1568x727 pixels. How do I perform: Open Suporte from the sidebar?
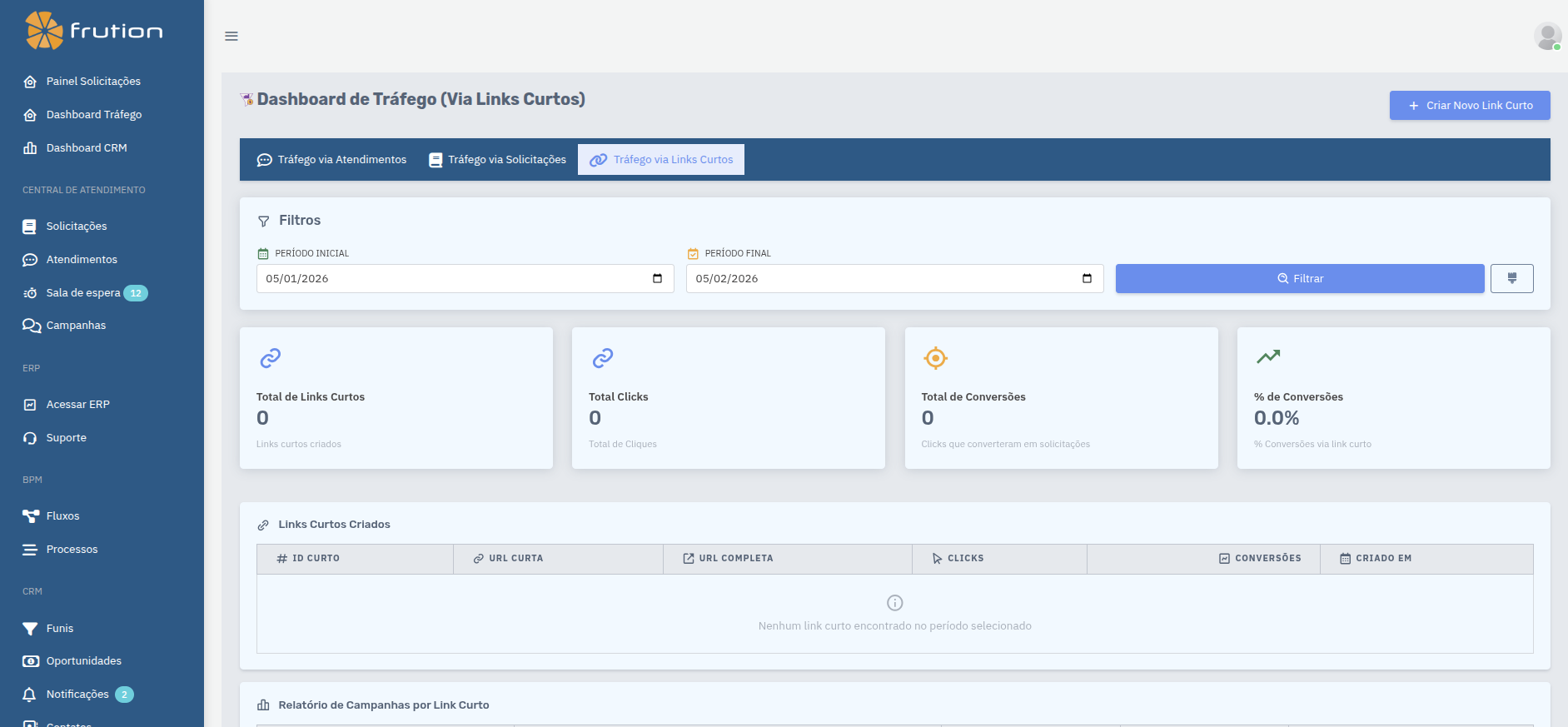(66, 438)
